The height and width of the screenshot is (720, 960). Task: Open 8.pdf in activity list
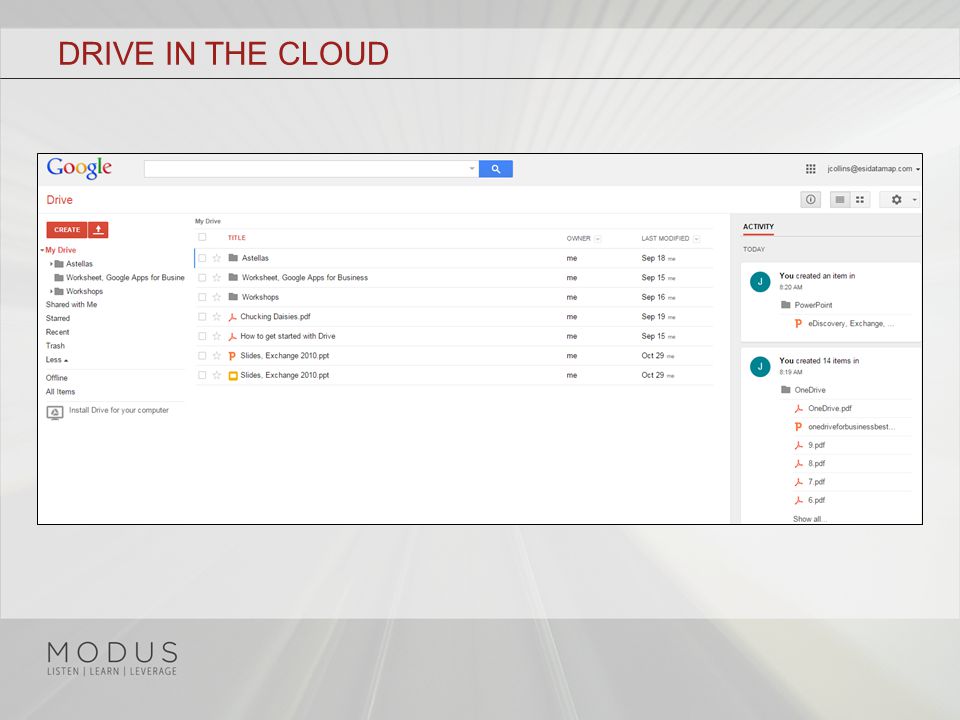click(x=816, y=463)
